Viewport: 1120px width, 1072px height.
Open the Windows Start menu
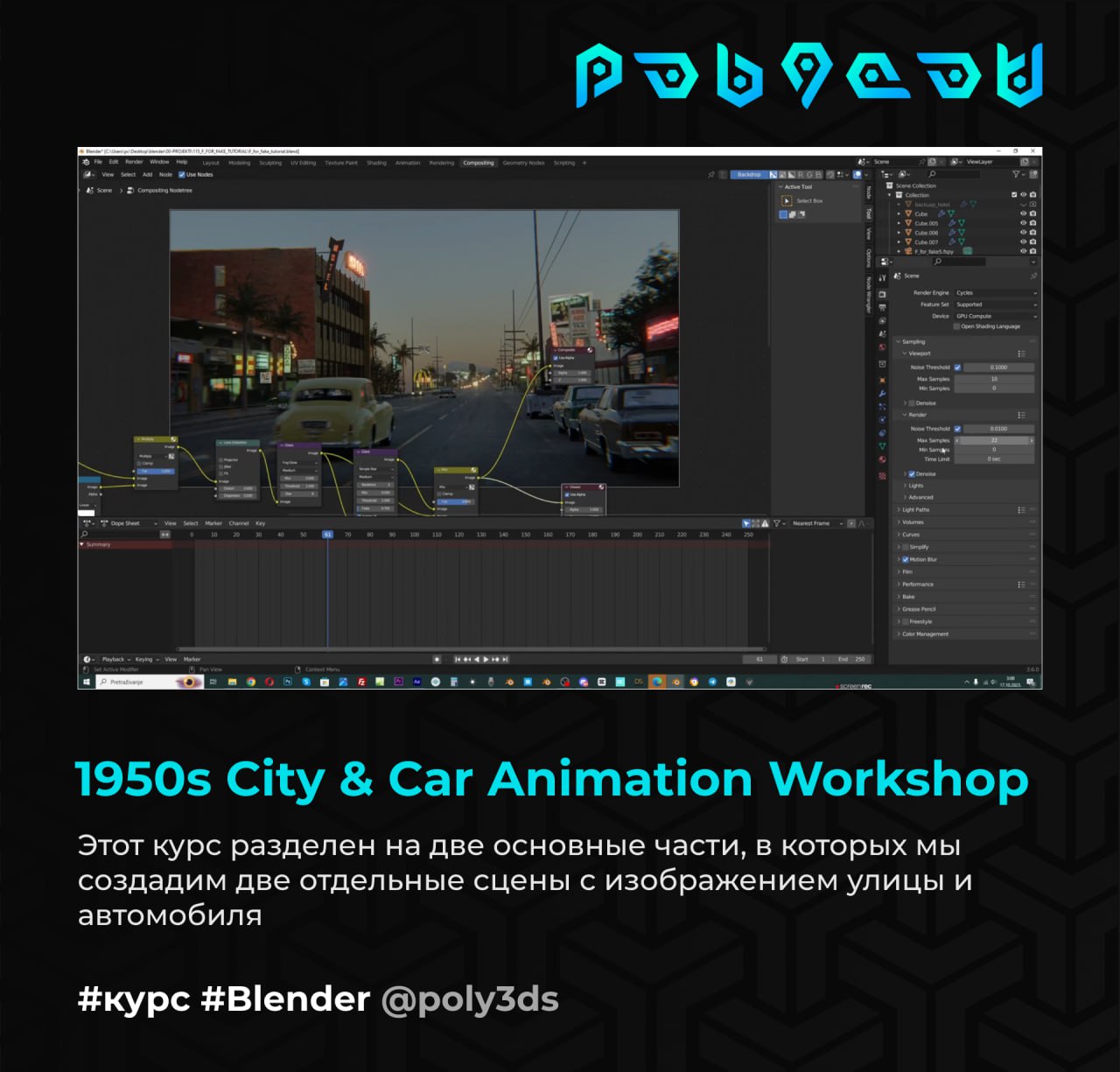(87, 682)
